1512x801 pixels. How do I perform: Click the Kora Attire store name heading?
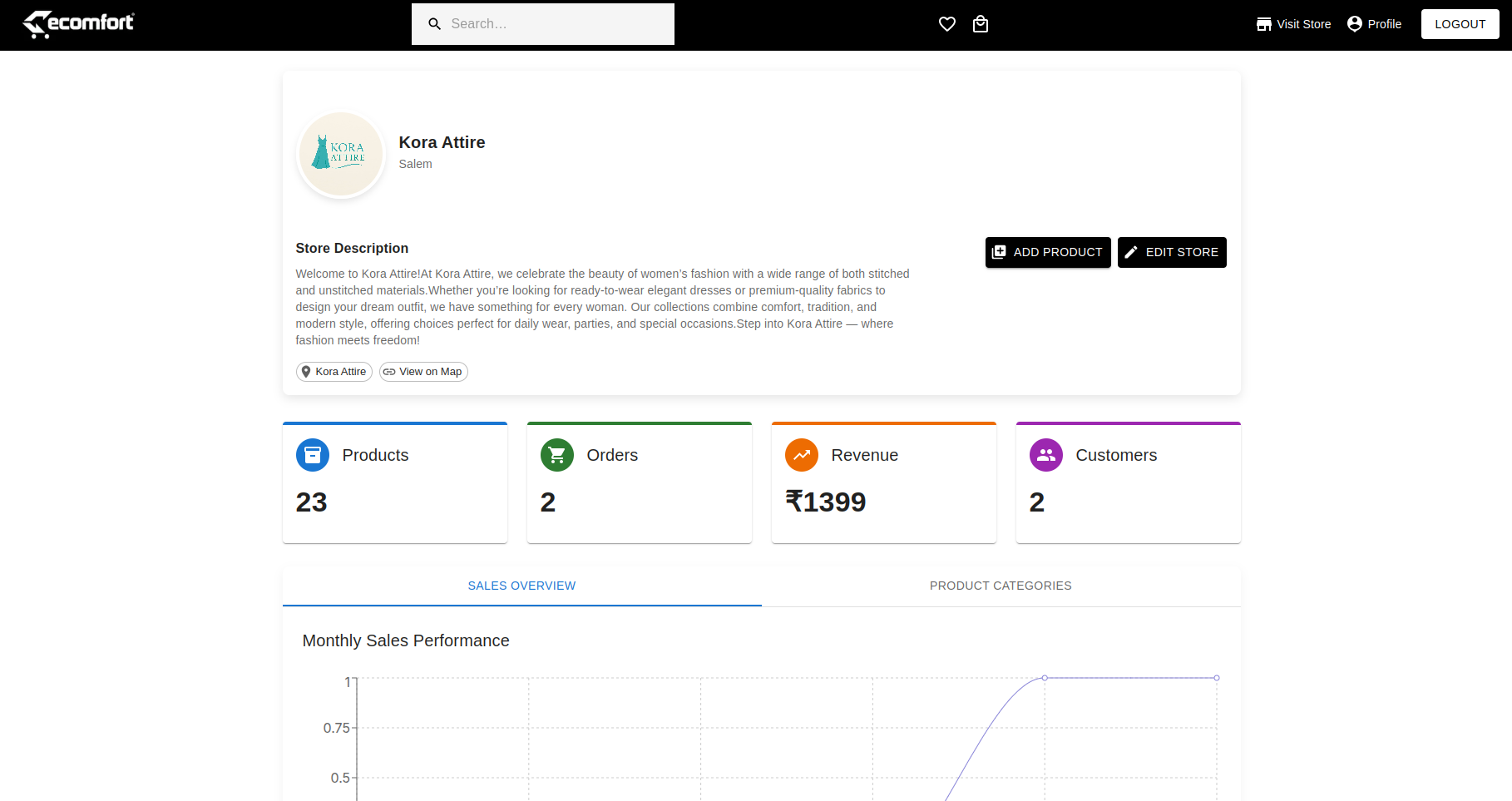click(442, 142)
